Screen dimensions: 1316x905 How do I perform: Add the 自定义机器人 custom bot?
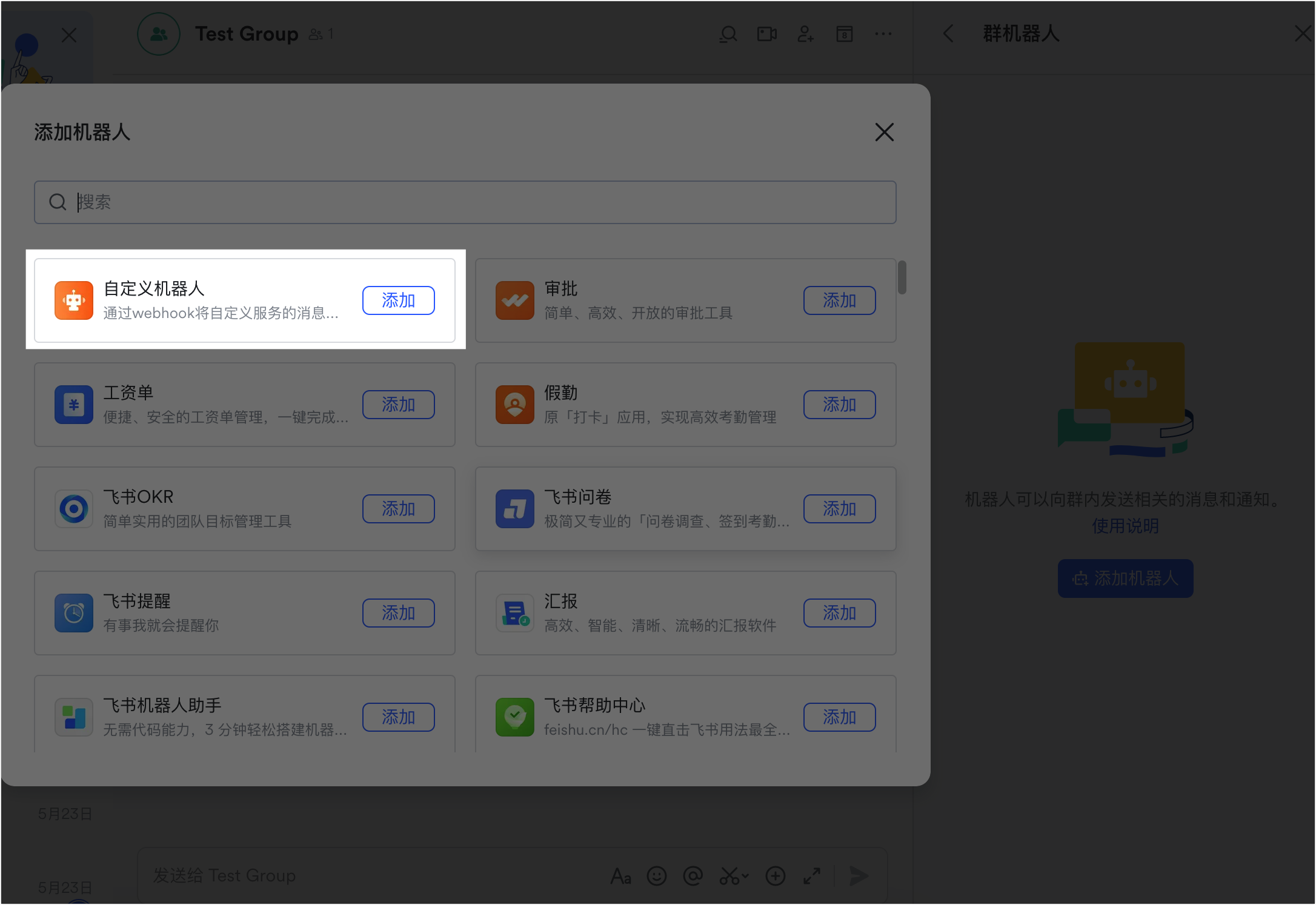pyautogui.click(x=398, y=300)
